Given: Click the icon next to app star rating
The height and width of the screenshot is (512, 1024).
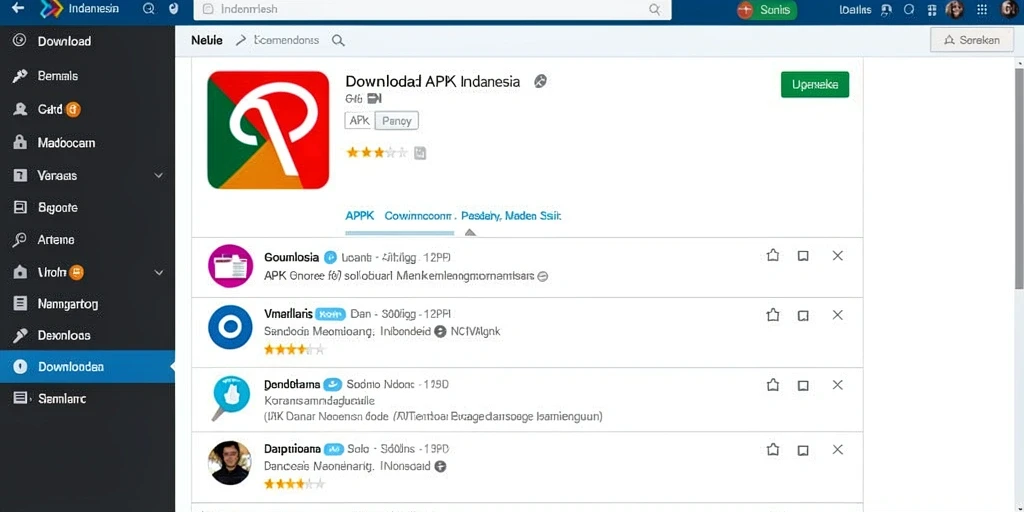Looking at the screenshot, I should 420,153.
